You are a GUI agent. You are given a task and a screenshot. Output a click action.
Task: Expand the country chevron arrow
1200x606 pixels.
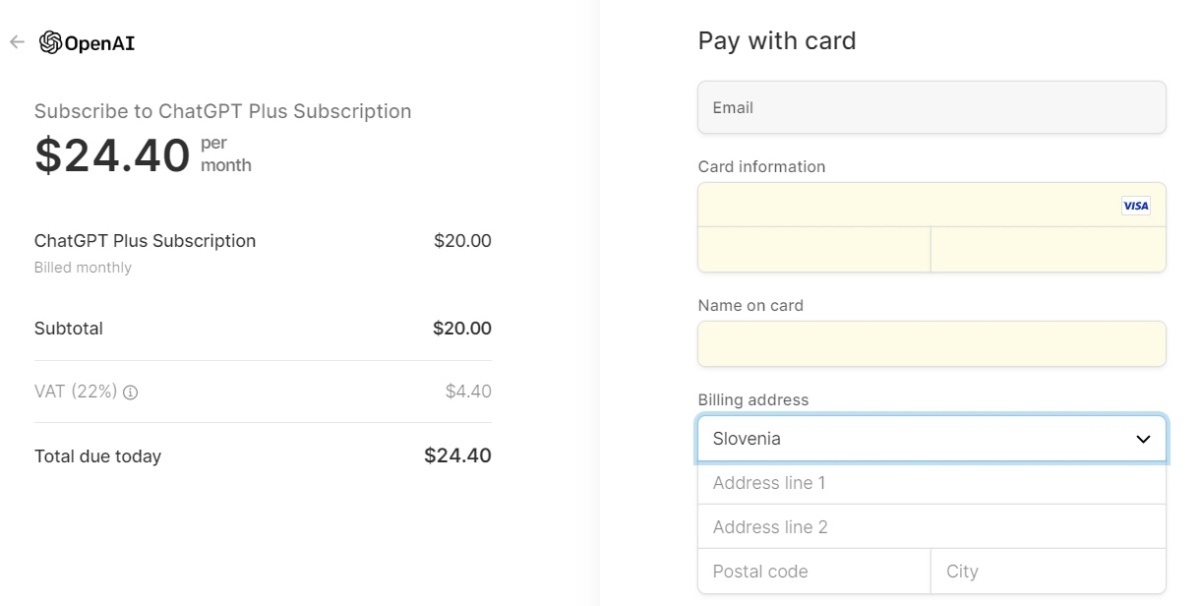pyautogui.click(x=1144, y=439)
